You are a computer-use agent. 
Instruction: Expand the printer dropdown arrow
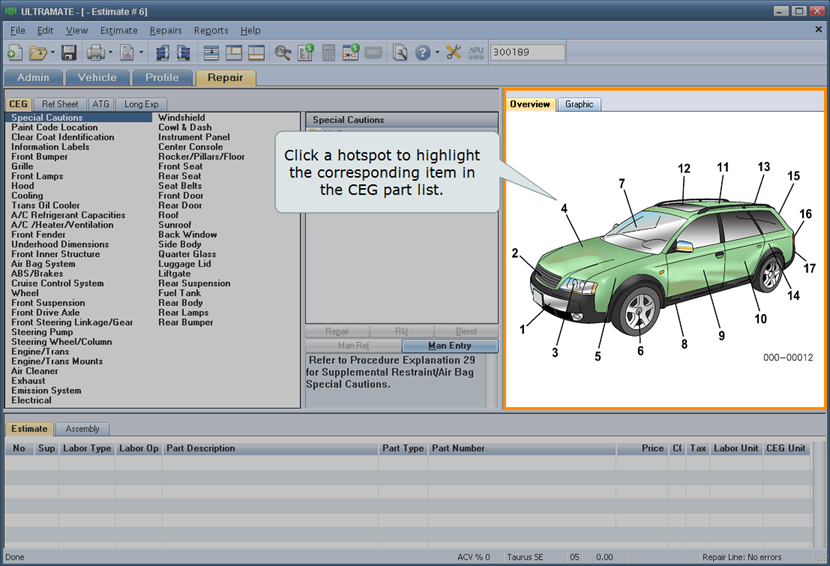click(110, 53)
